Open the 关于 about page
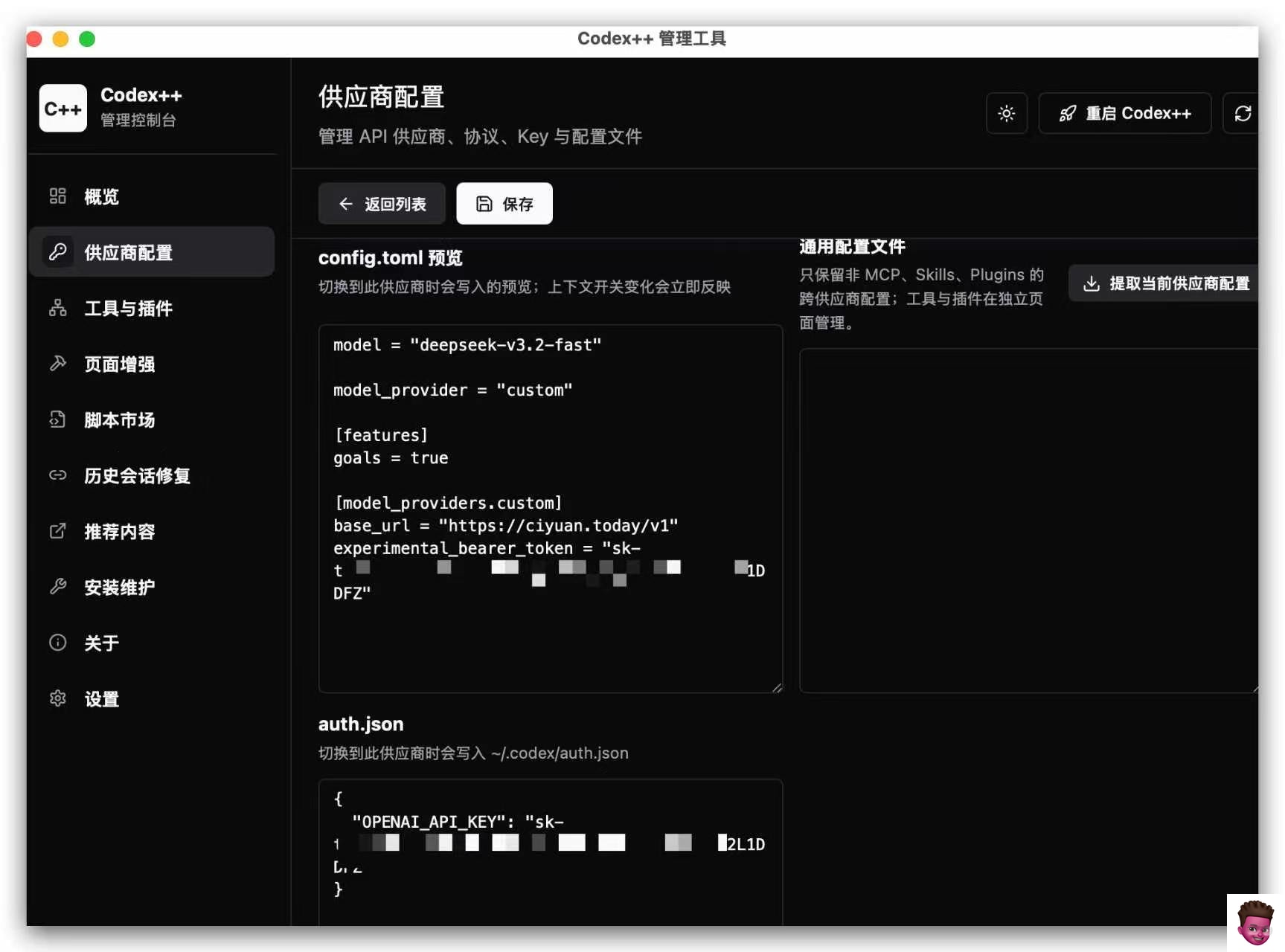The image size is (1285, 952). click(x=152, y=643)
